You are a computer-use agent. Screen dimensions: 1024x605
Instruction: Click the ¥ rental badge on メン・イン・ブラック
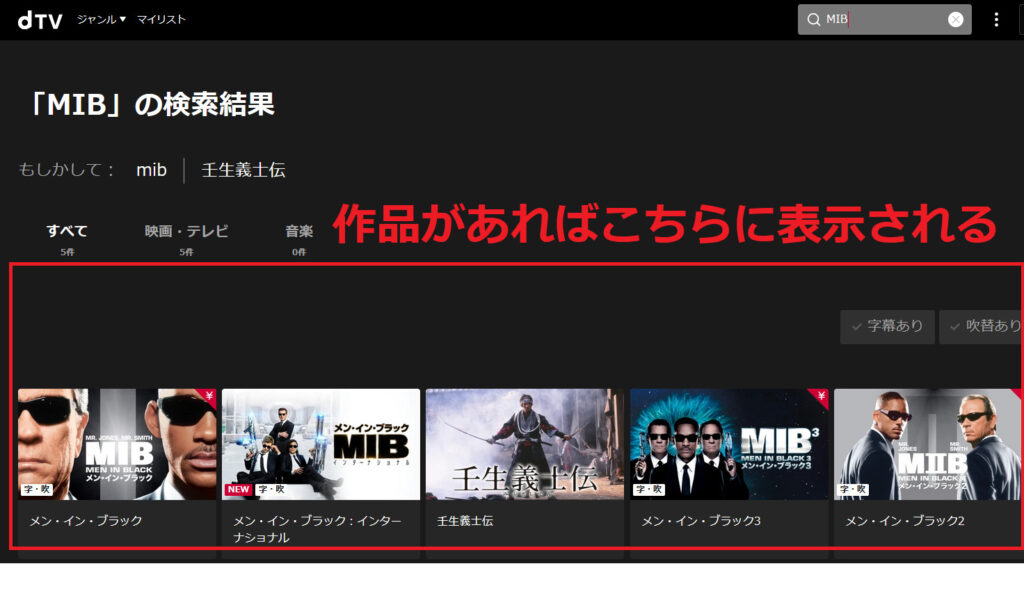pos(208,396)
